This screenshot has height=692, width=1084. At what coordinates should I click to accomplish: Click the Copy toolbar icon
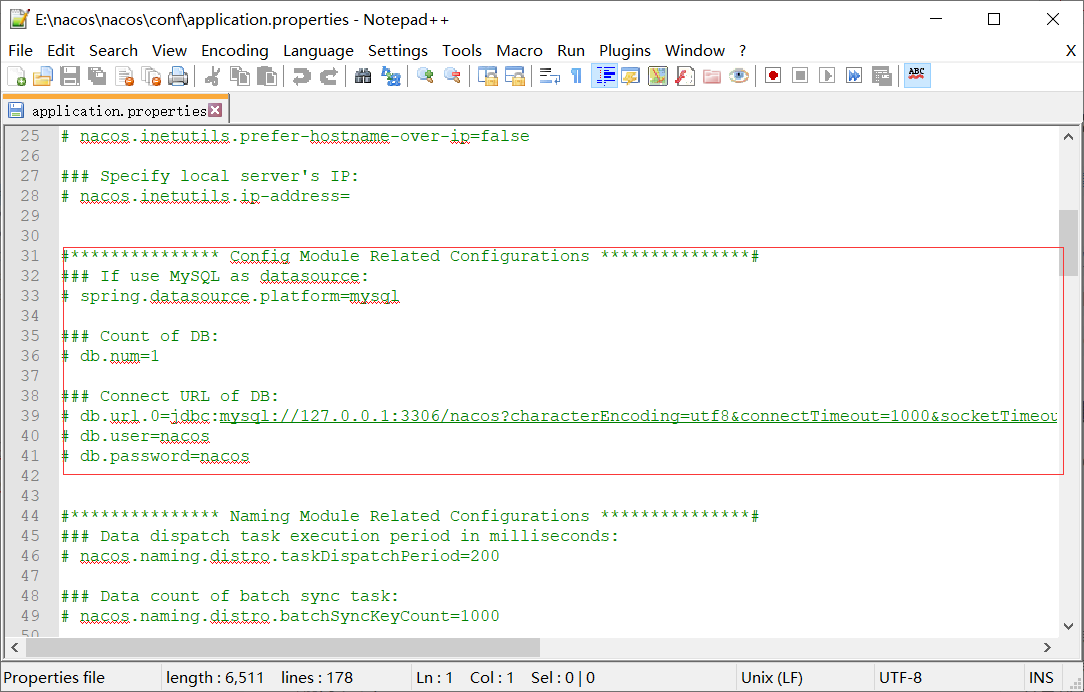(x=240, y=76)
